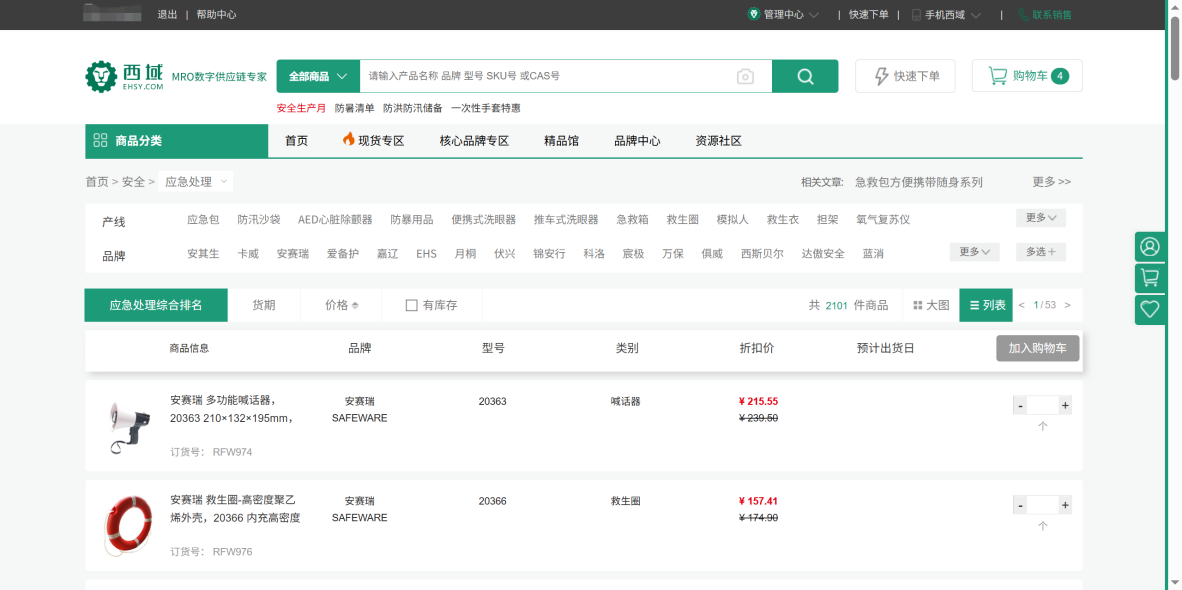This screenshot has height=590, width=1182.
Task: Open the shopping cart with 4 items
Action: click(x=1027, y=76)
